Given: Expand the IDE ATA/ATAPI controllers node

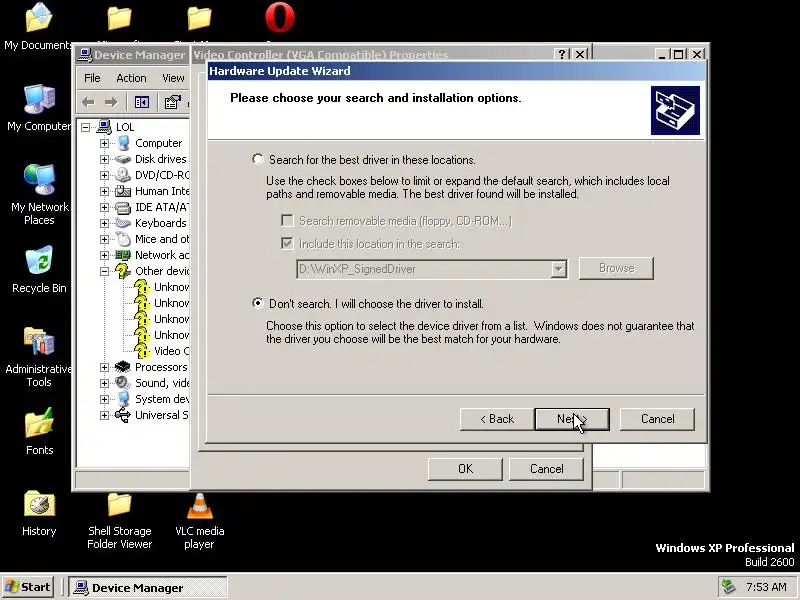Looking at the screenshot, I should point(104,207).
